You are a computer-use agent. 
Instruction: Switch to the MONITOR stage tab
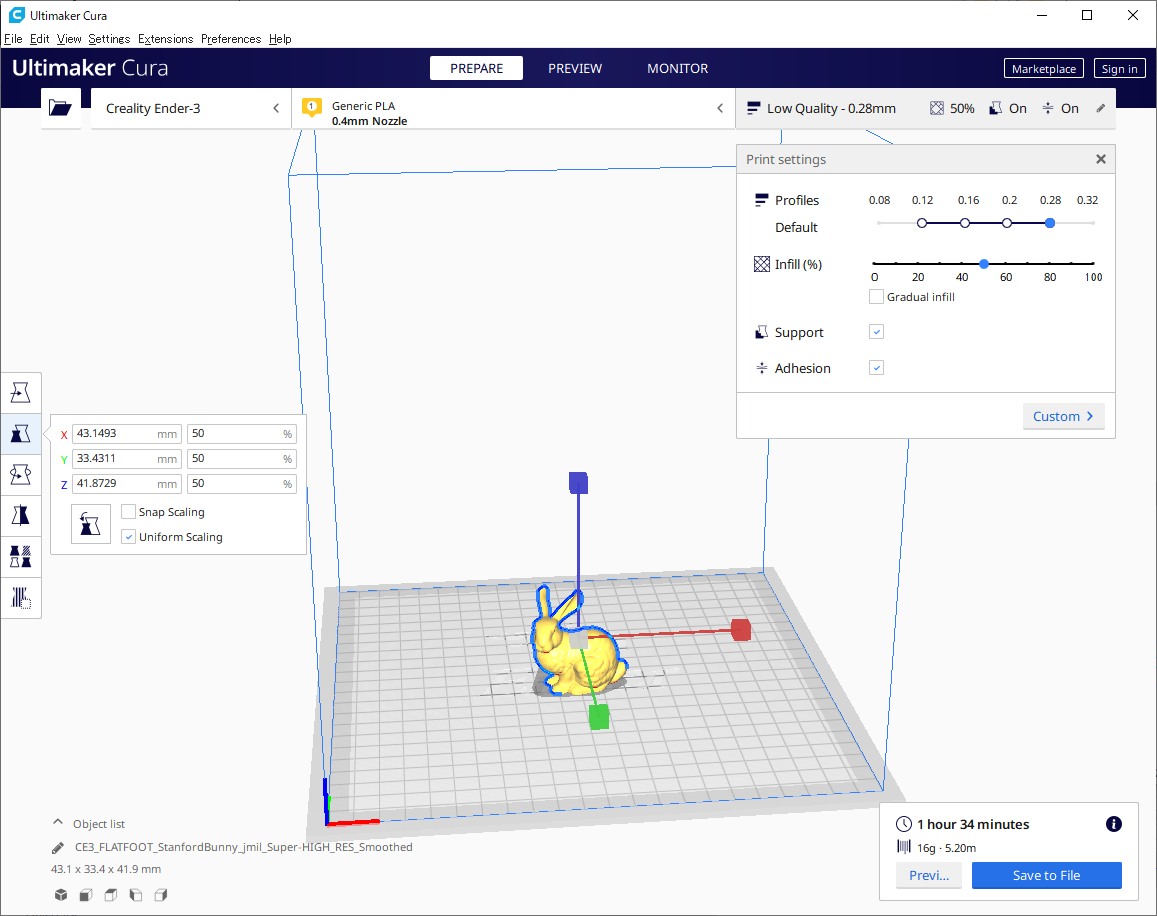677,68
